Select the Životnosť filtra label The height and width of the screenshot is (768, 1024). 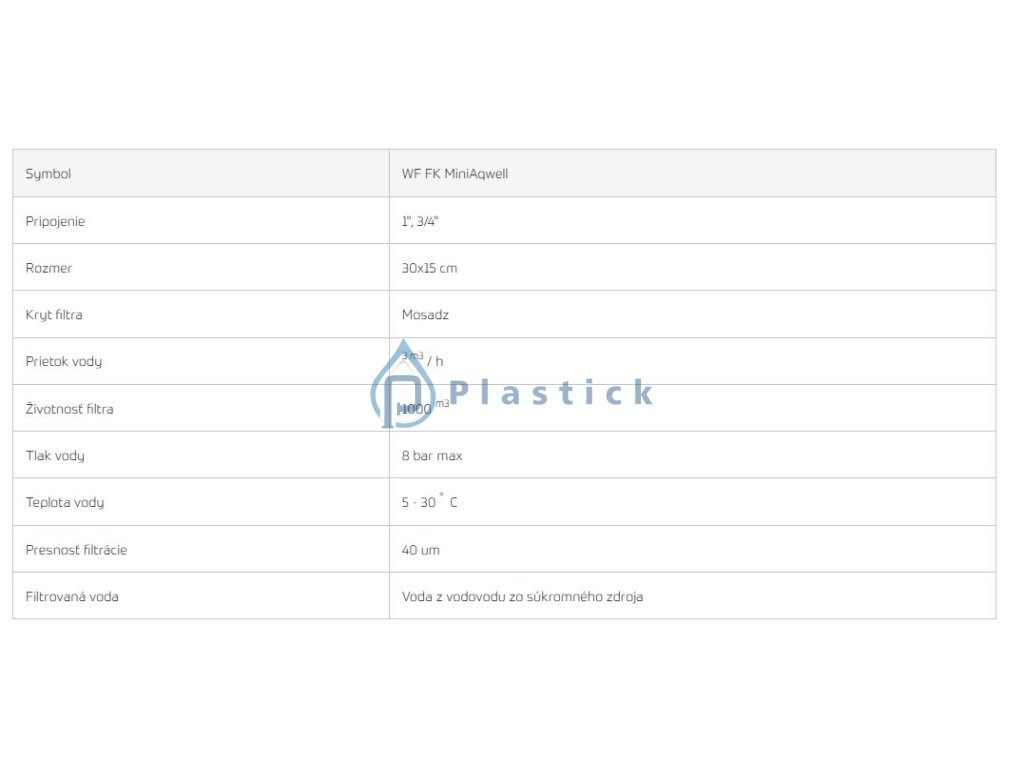[x=69, y=409]
